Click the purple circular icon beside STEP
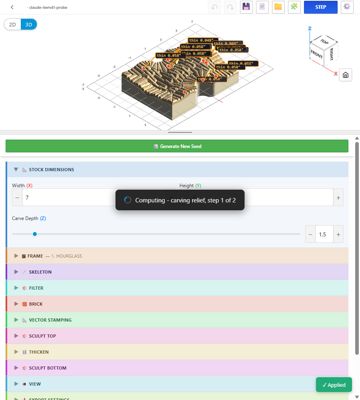Screen dimensions: 360x400 pos(347,7)
